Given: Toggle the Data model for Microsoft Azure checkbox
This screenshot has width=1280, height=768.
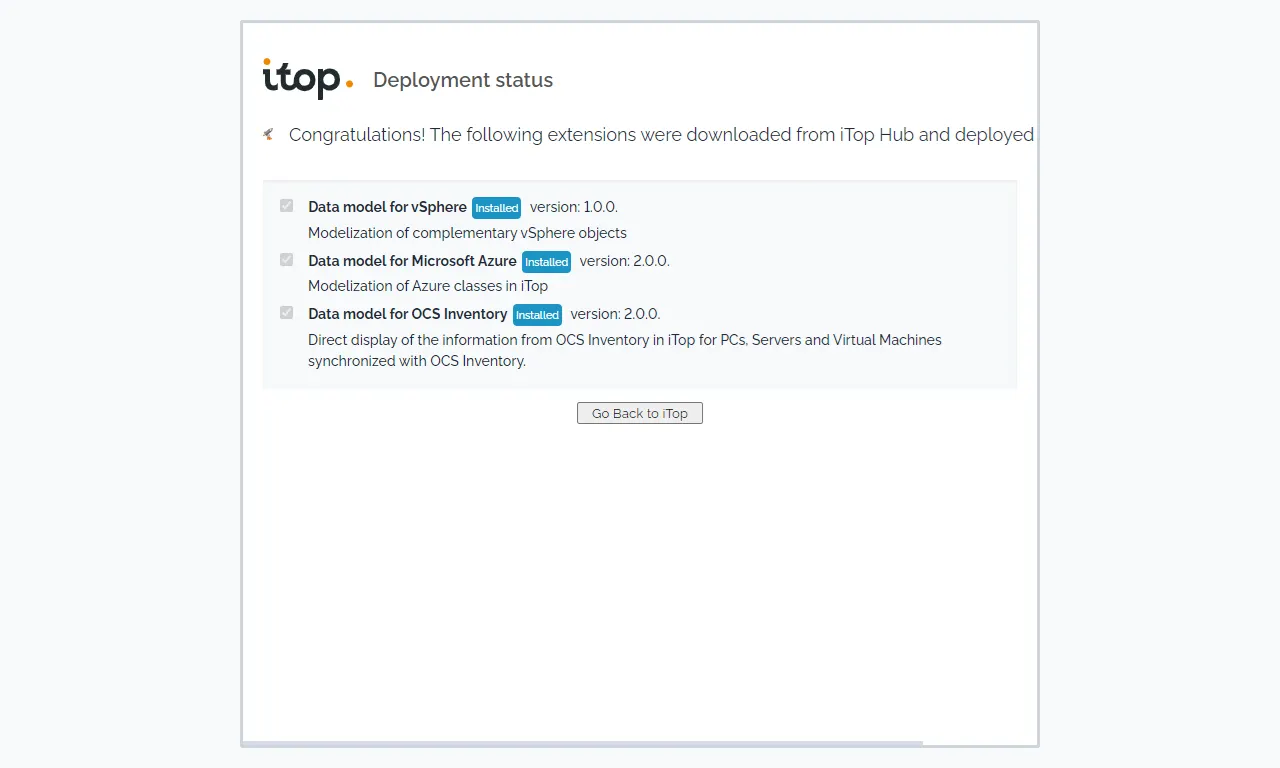Looking at the screenshot, I should [287, 260].
